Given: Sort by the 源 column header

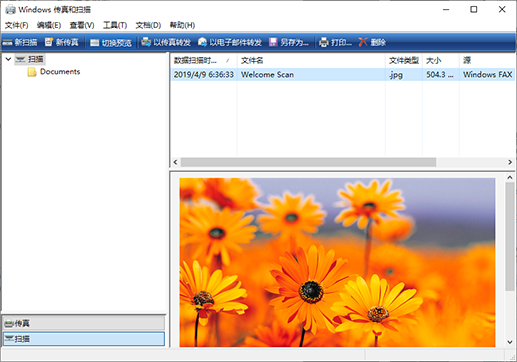Looking at the screenshot, I should coord(487,60).
